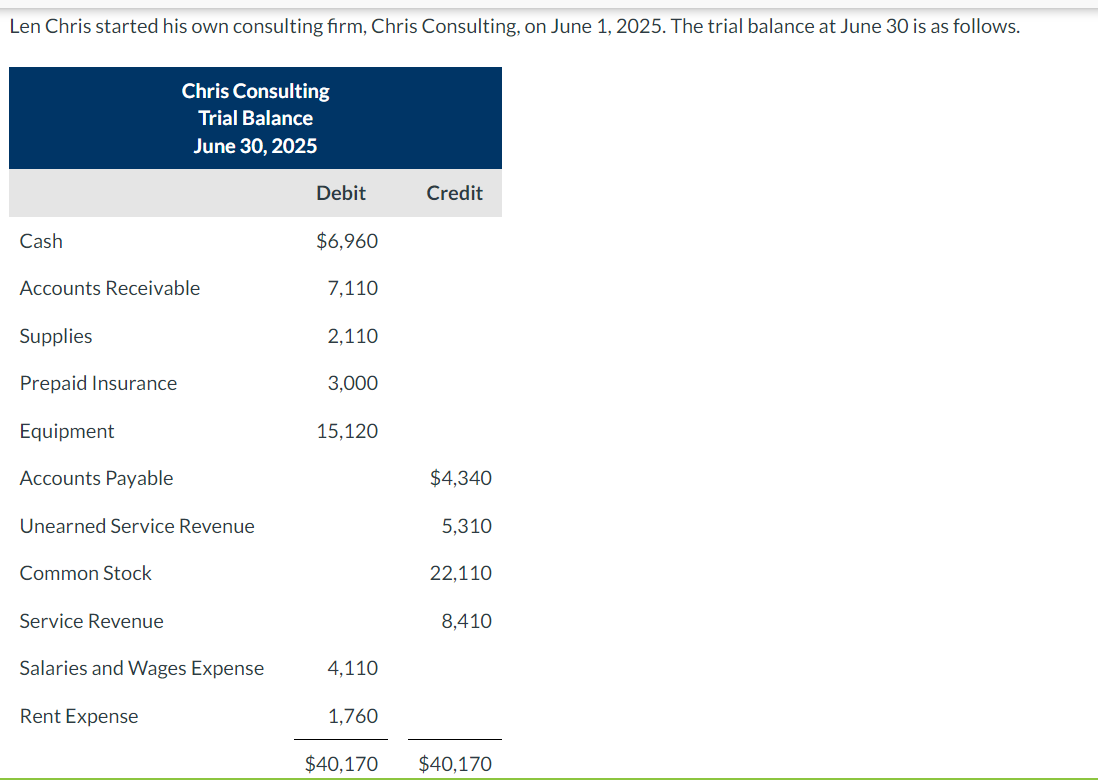Click the Debit column header

click(x=341, y=192)
